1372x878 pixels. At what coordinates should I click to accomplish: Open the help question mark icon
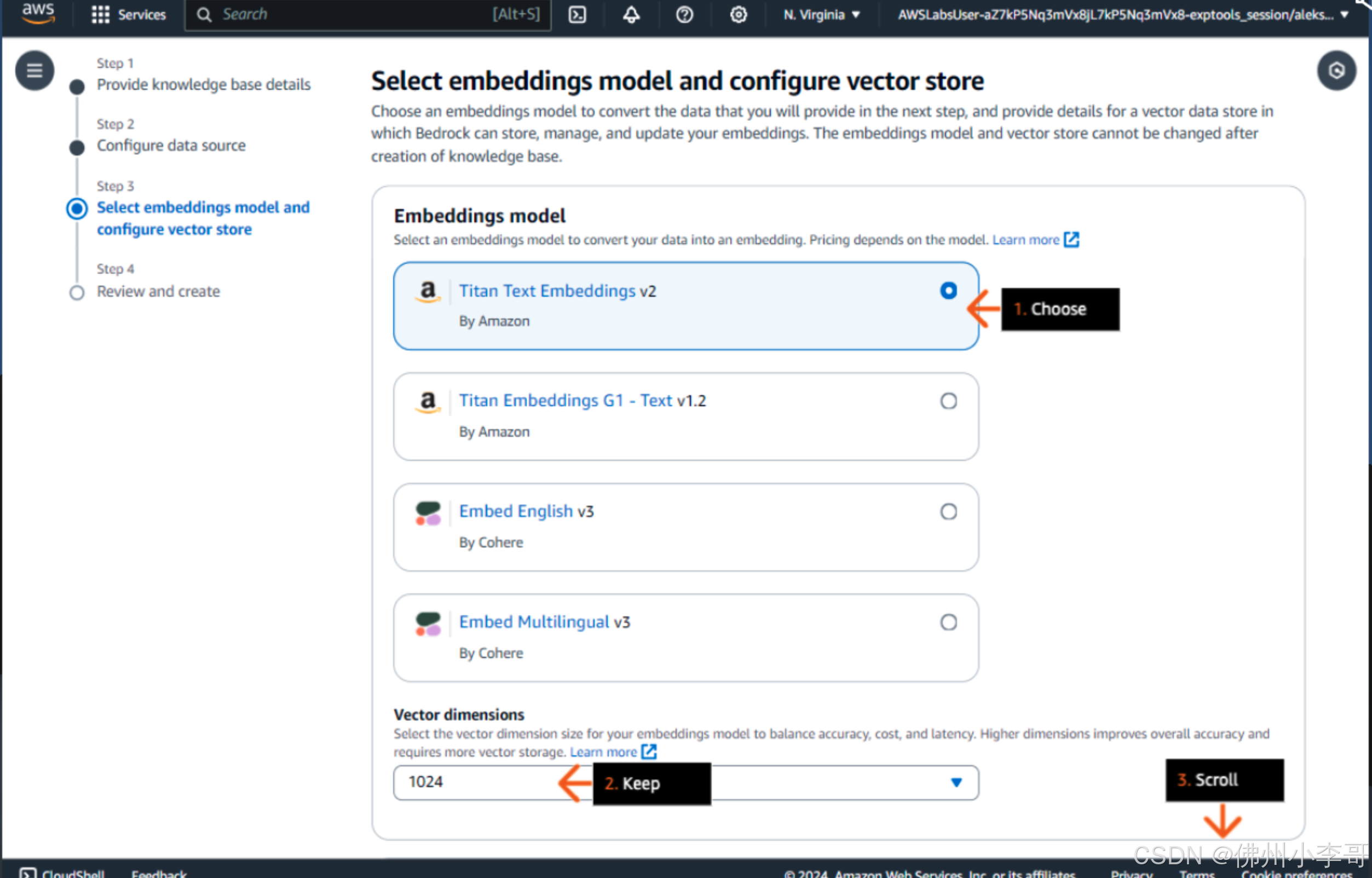684,14
